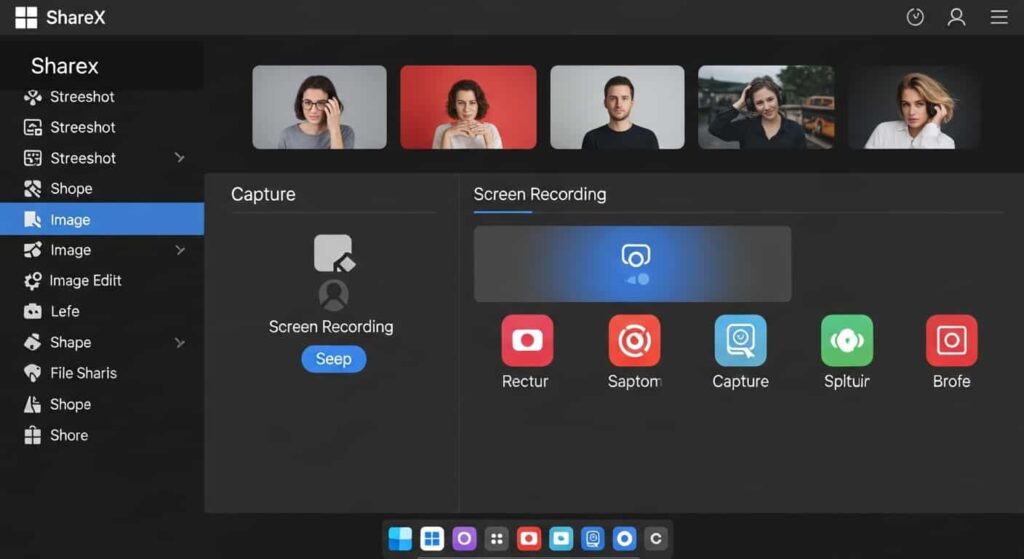Select the highlighted Image sidebar item
This screenshot has height=559, width=1024.
click(x=102, y=219)
